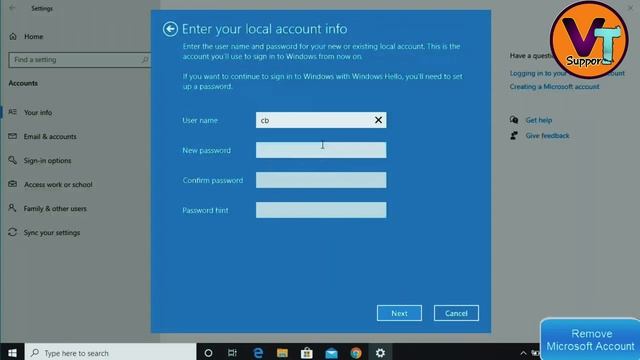Screen dimensions: 640x360
Task: Click the Sync your settings icon
Action: [13, 232]
